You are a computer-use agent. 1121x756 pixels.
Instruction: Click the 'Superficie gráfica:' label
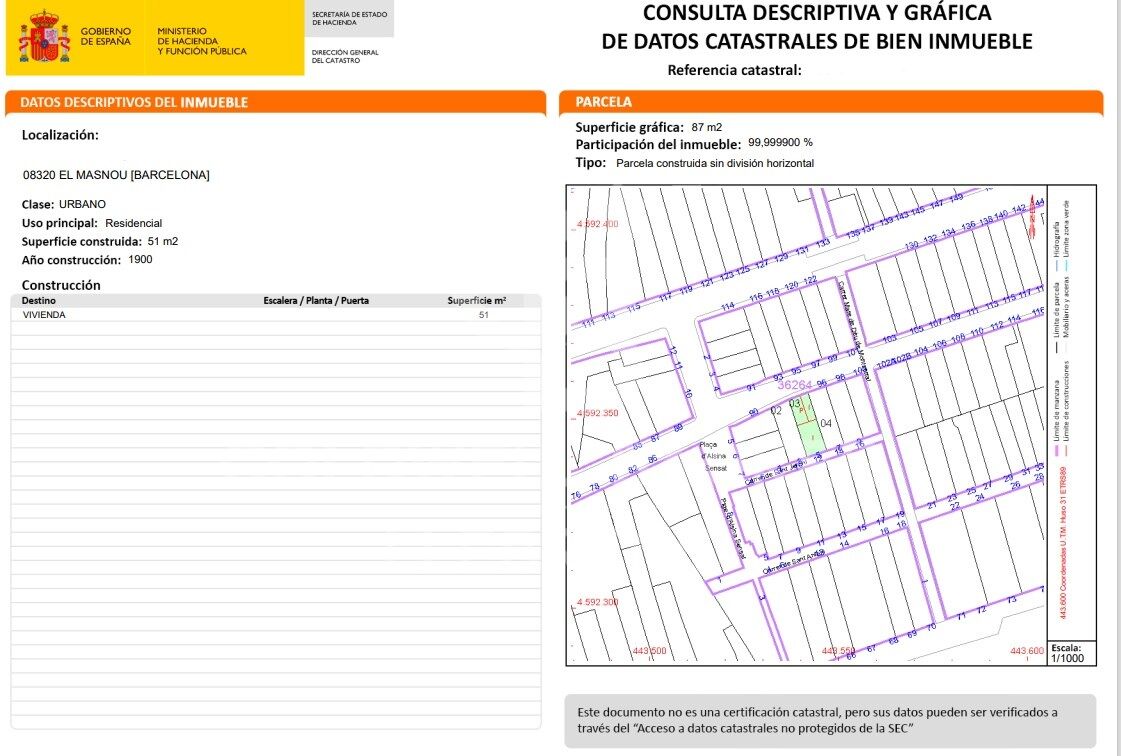[x=629, y=127]
